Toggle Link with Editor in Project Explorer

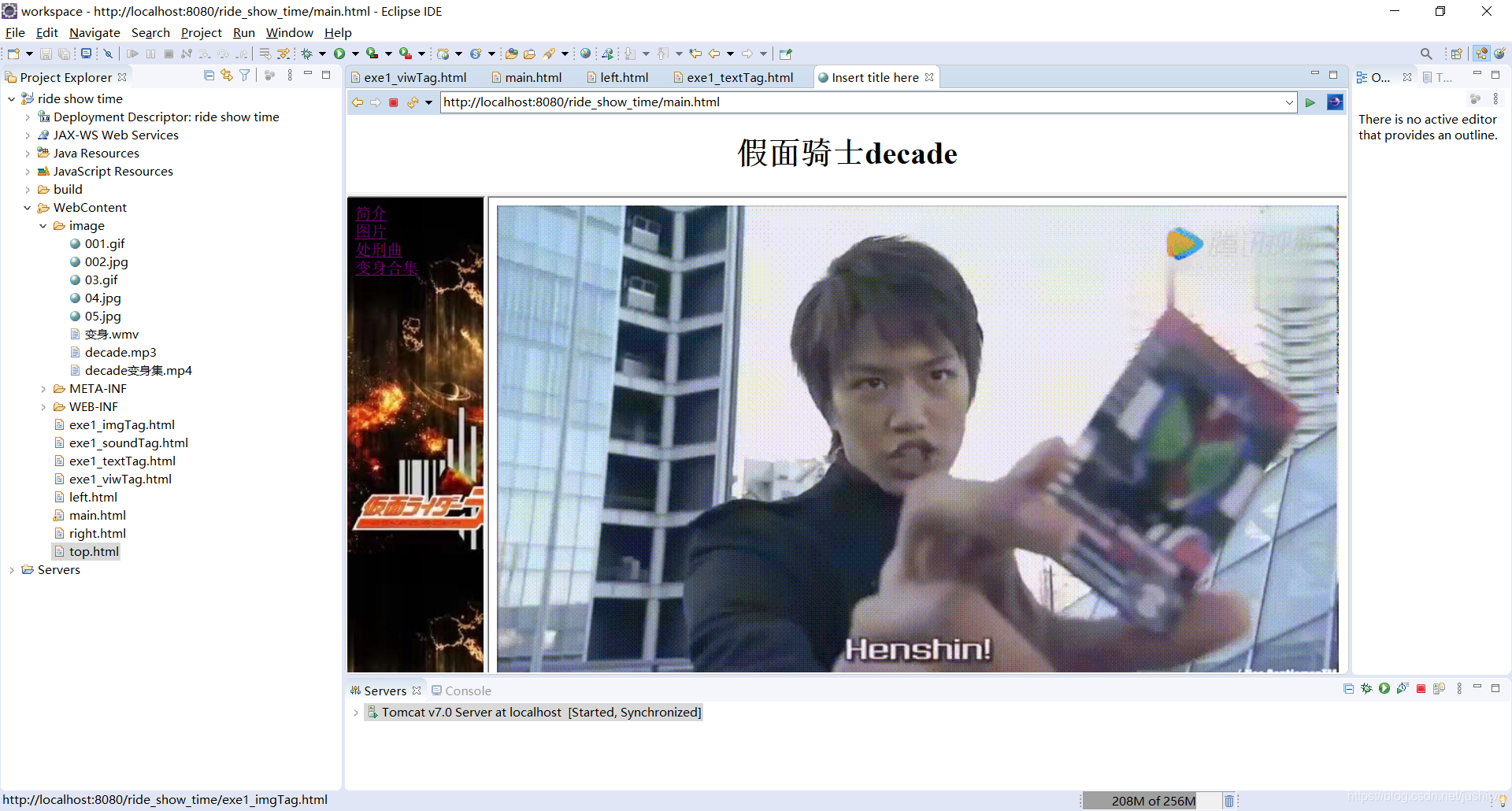227,76
